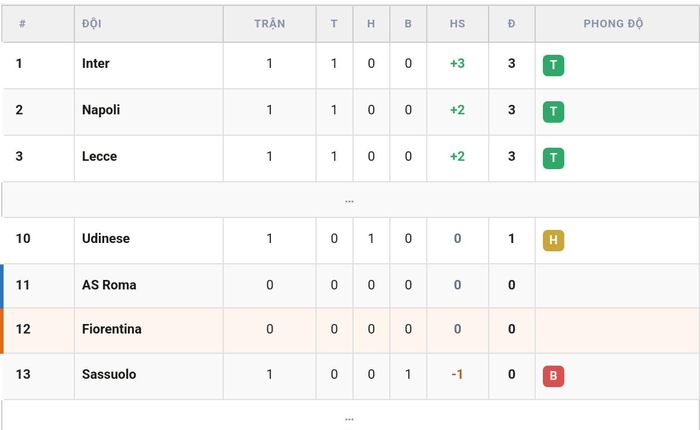
Task: Expand hidden rows below Sassuolo
Action: (x=350, y=417)
